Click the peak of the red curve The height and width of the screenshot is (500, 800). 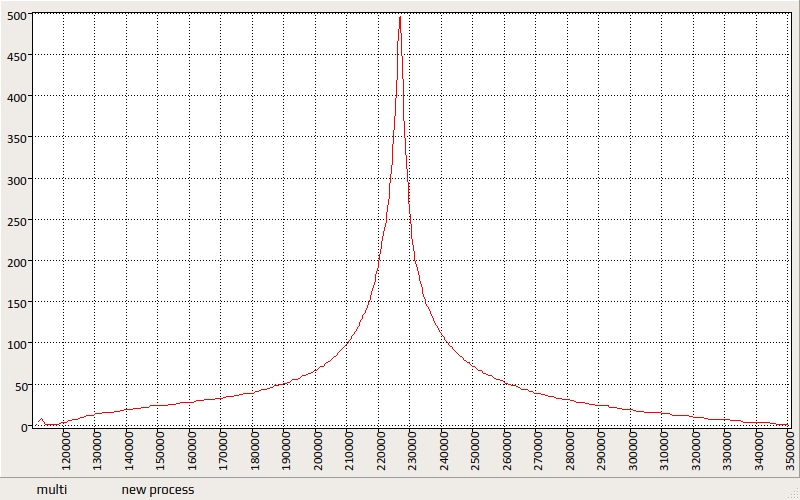click(x=400, y=17)
